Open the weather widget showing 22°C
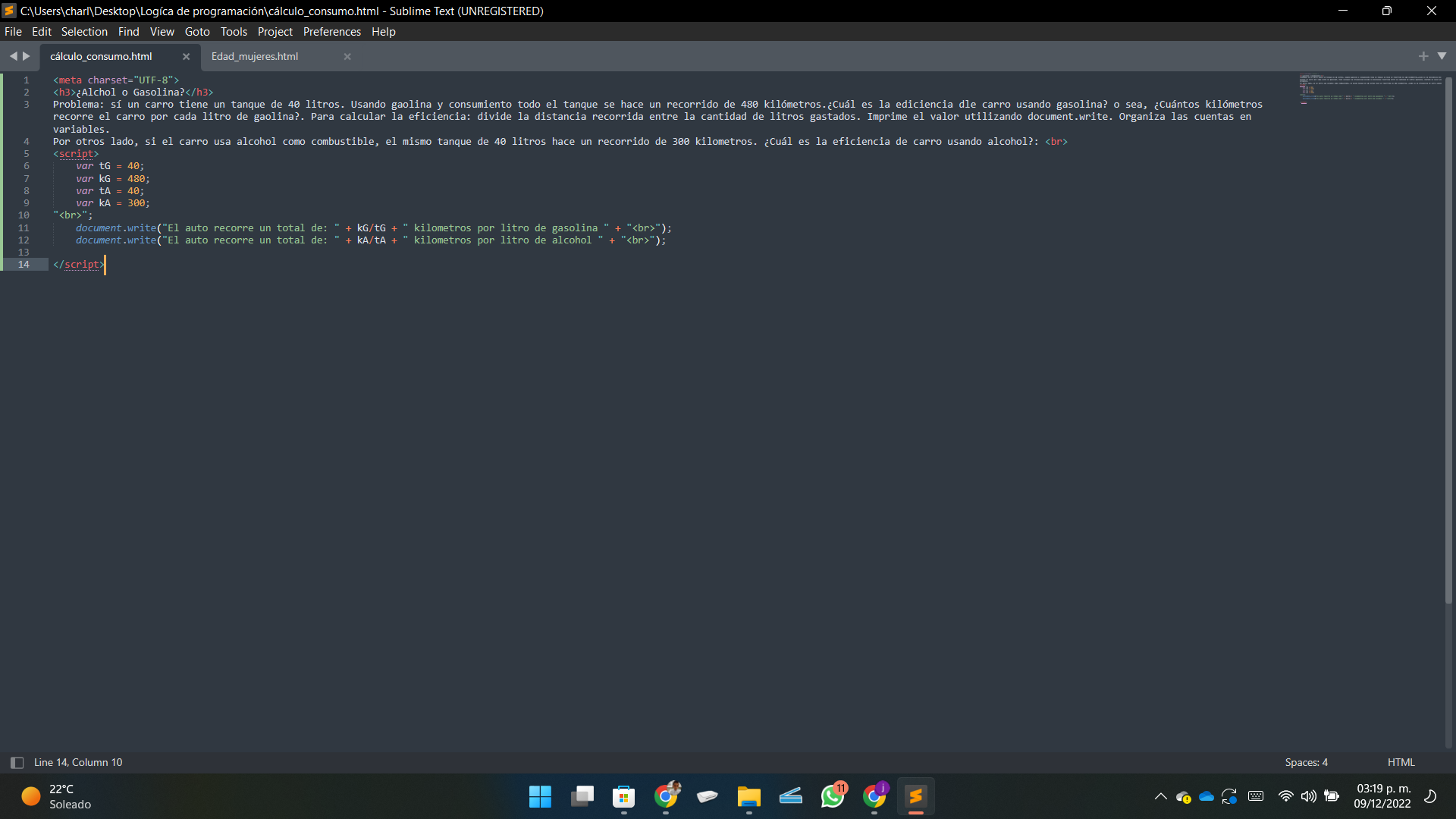Screen dimensions: 1456x819 coord(57,796)
